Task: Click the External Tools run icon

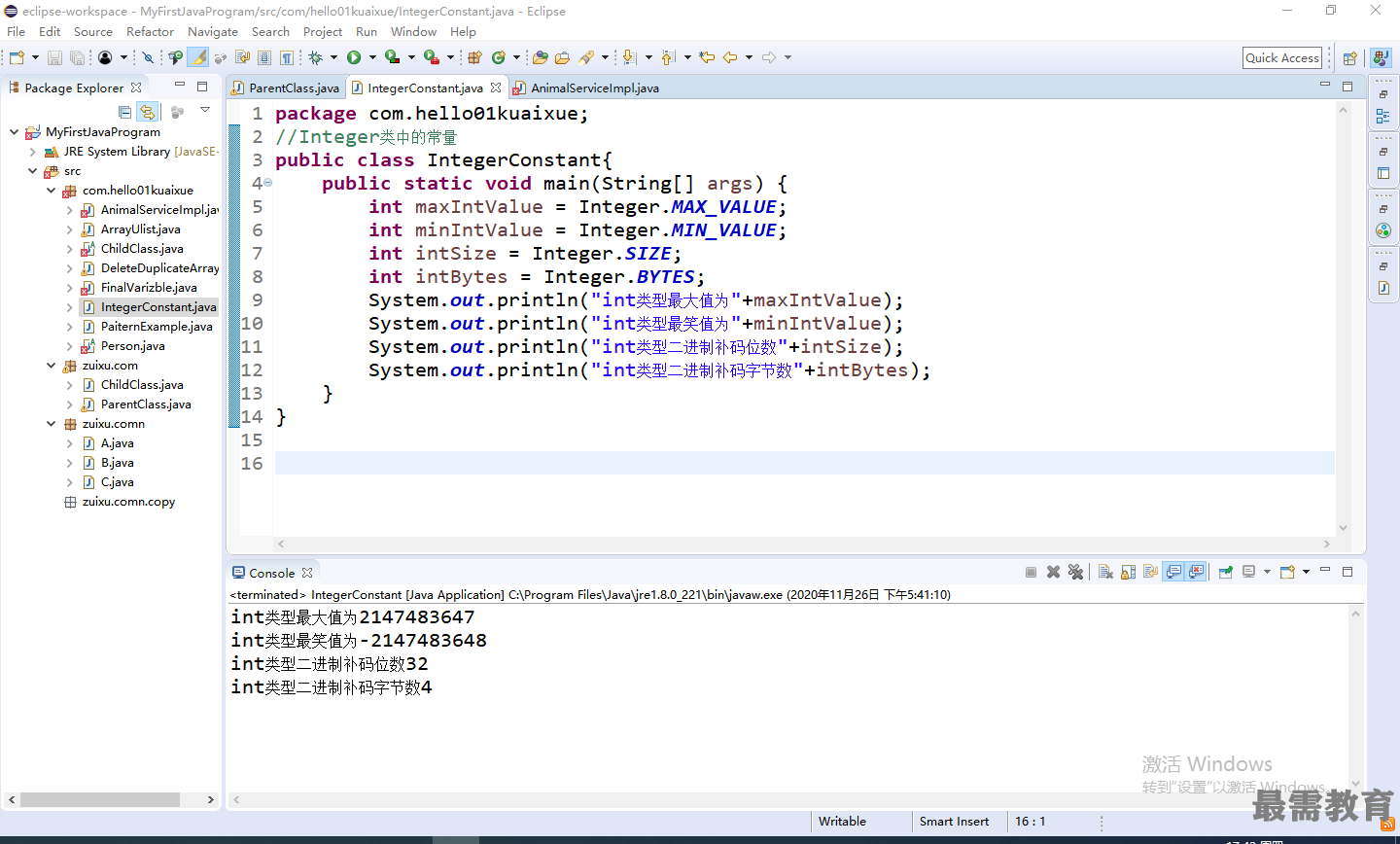Action: [432, 57]
